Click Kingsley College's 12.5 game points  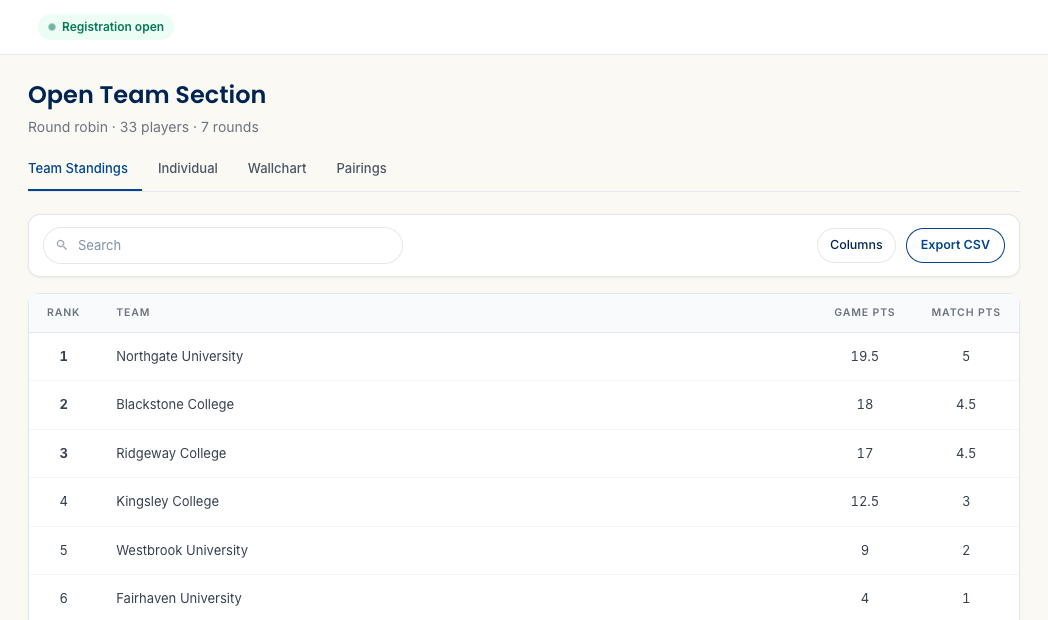point(864,501)
